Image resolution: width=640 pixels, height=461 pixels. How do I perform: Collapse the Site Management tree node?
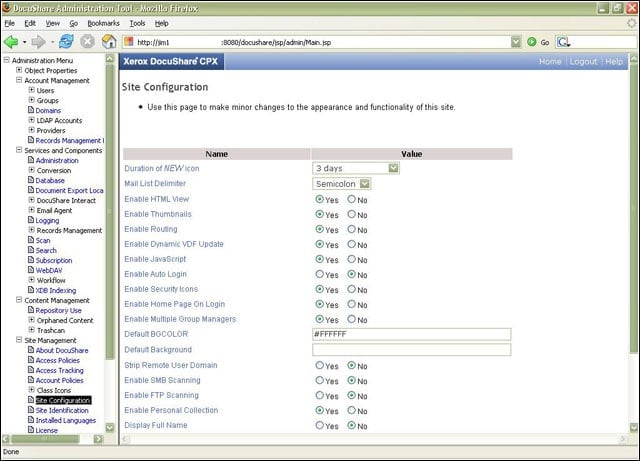coord(19,340)
